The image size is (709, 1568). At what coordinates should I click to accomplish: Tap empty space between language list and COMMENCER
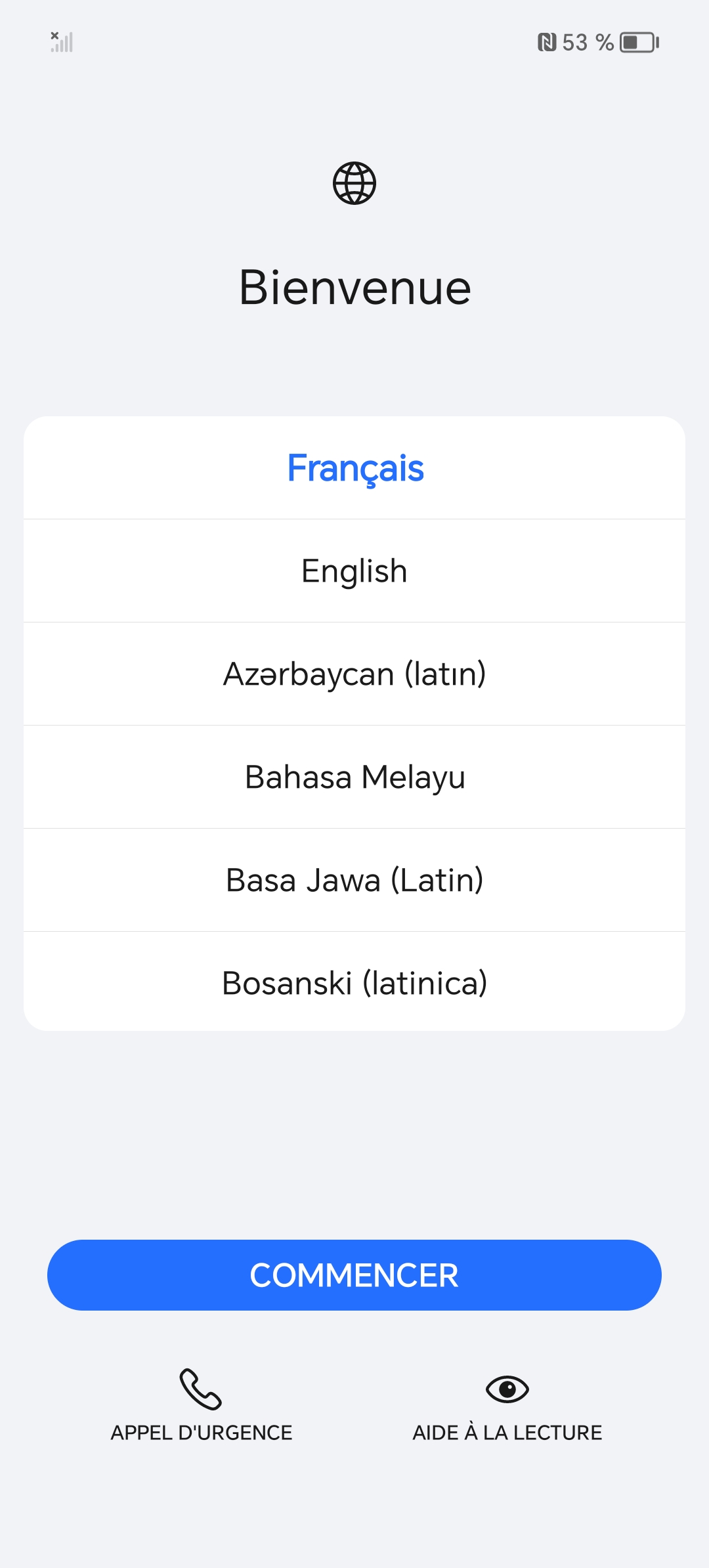[x=354, y=1135]
